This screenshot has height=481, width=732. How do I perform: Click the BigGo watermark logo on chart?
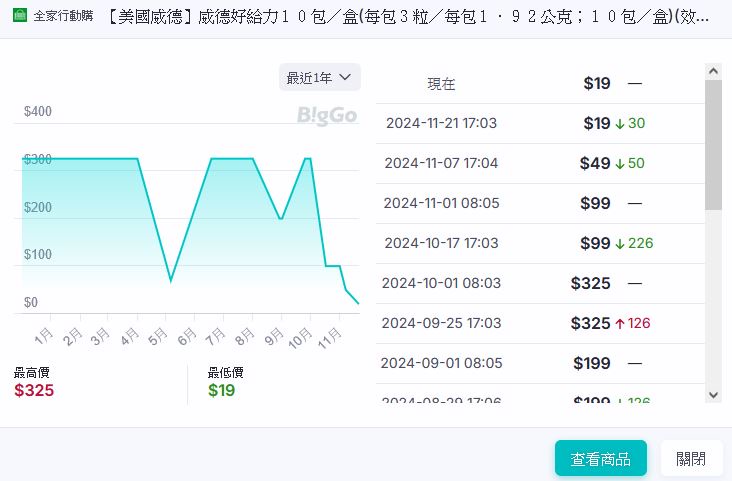[x=327, y=115]
